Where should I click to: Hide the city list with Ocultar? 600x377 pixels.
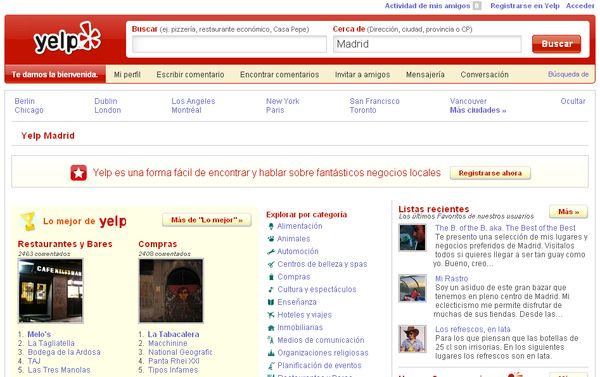[x=573, y=101]
